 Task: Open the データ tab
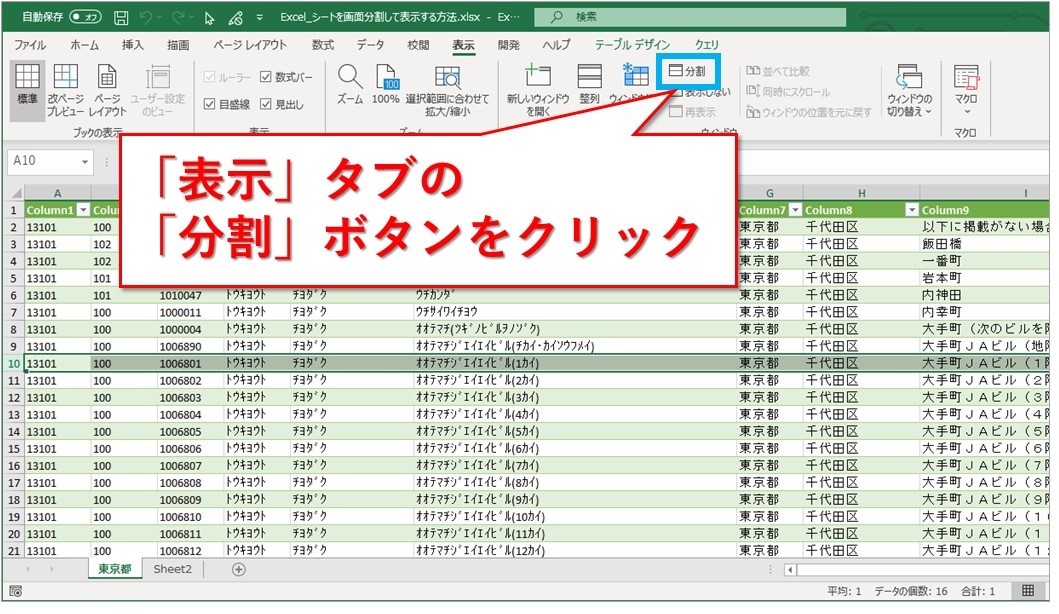370,45
